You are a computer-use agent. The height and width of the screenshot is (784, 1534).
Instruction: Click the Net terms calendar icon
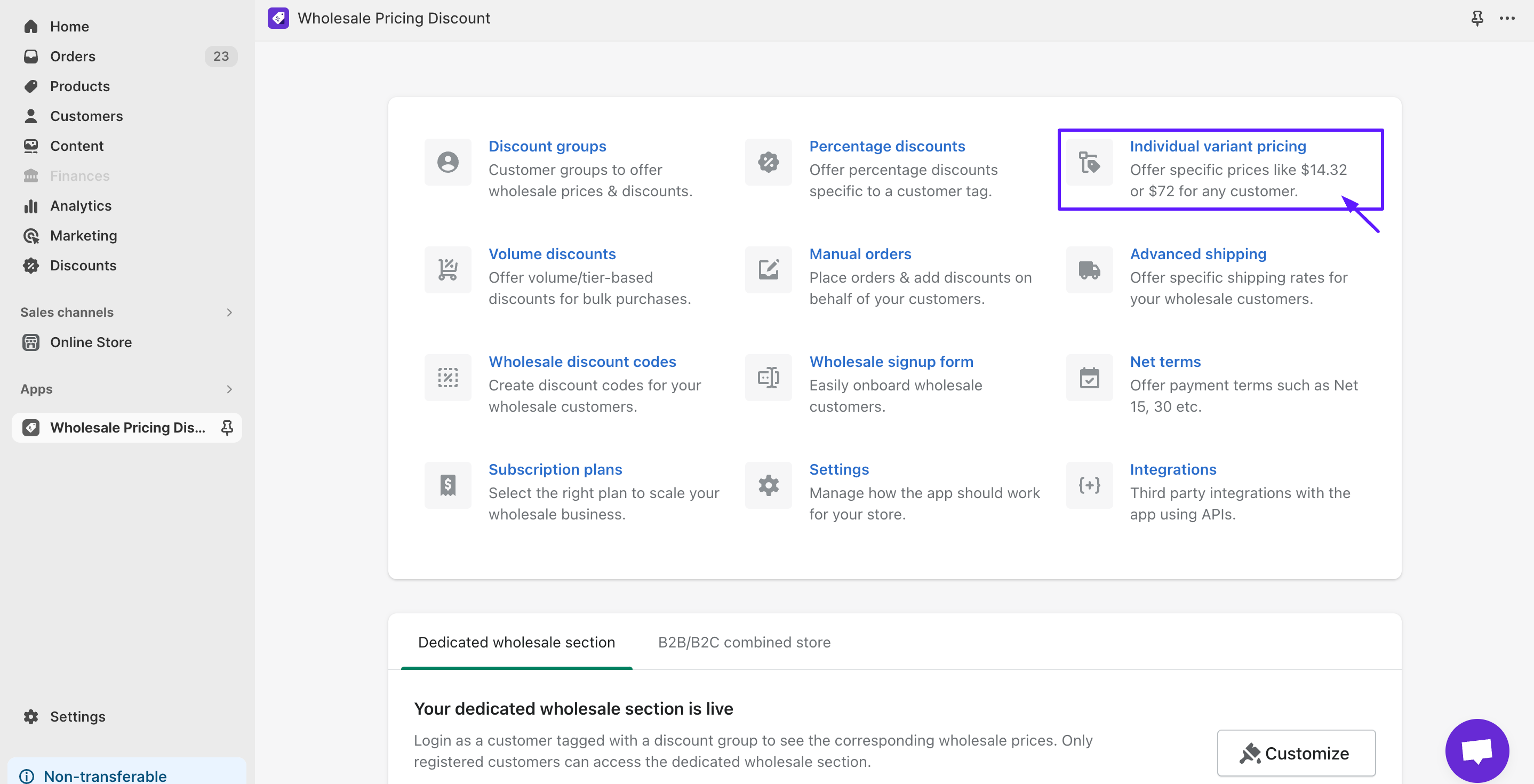point(1089,378)
